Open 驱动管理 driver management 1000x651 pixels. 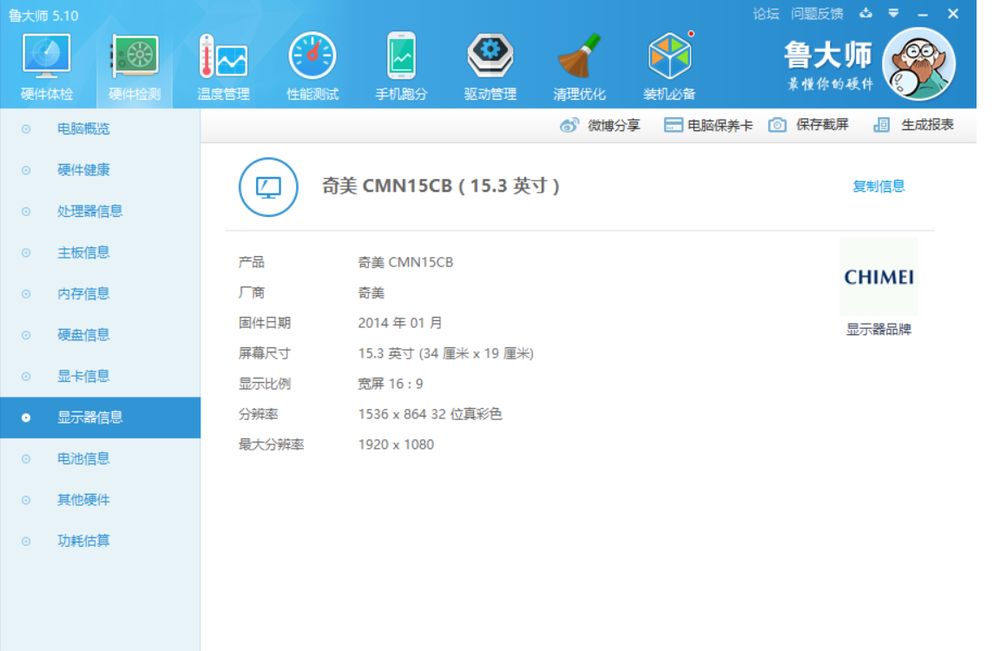[x=490, y=56]
